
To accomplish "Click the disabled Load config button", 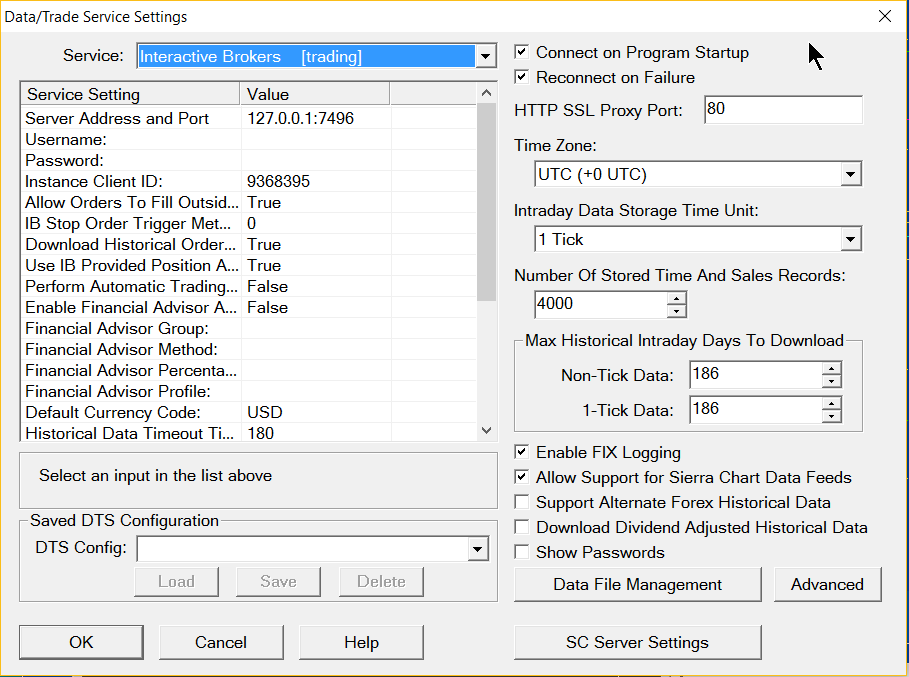I will click(x=176, y=581).
